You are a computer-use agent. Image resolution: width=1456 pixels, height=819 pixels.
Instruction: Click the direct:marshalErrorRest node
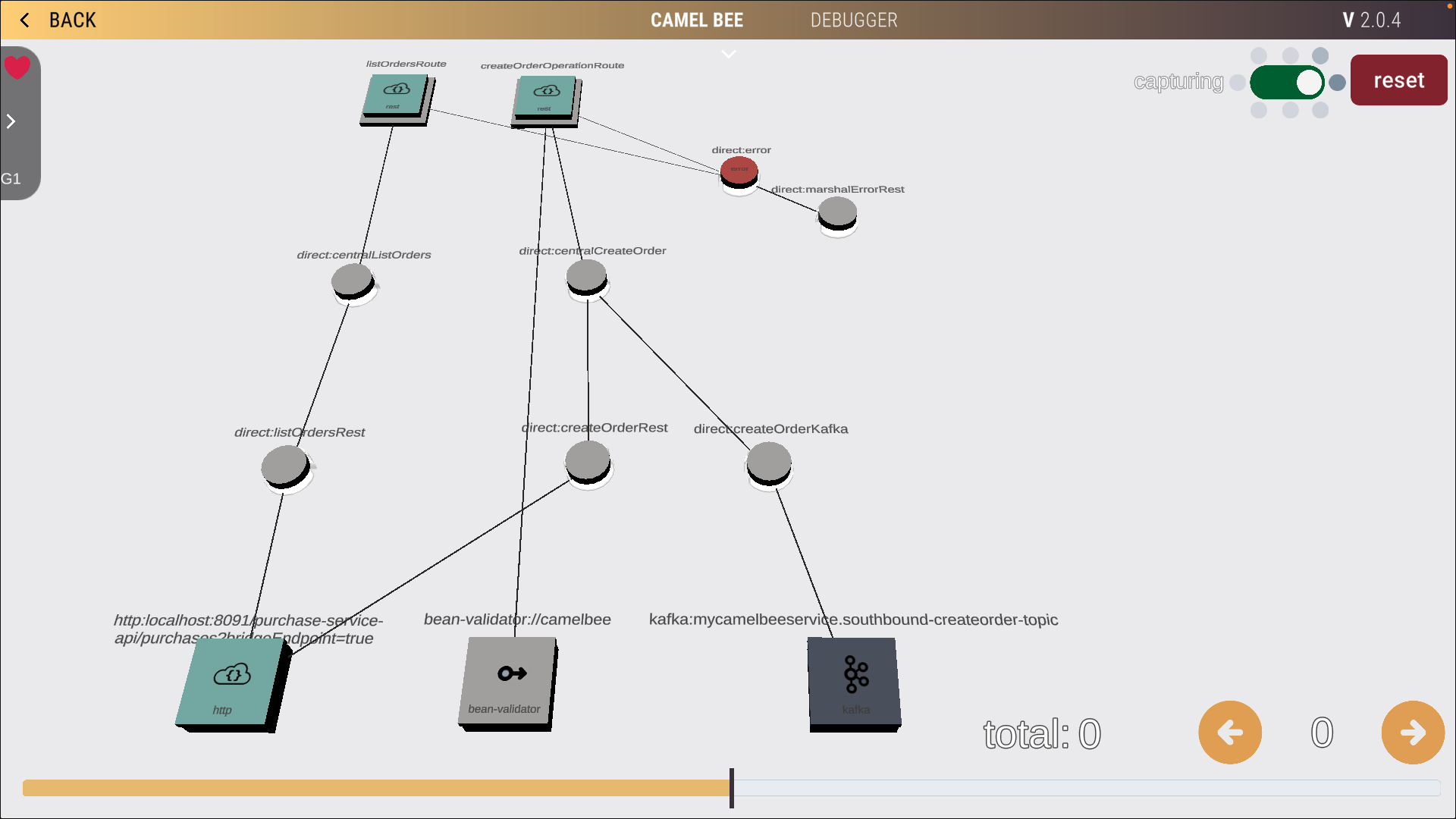(x=837, y=212)
